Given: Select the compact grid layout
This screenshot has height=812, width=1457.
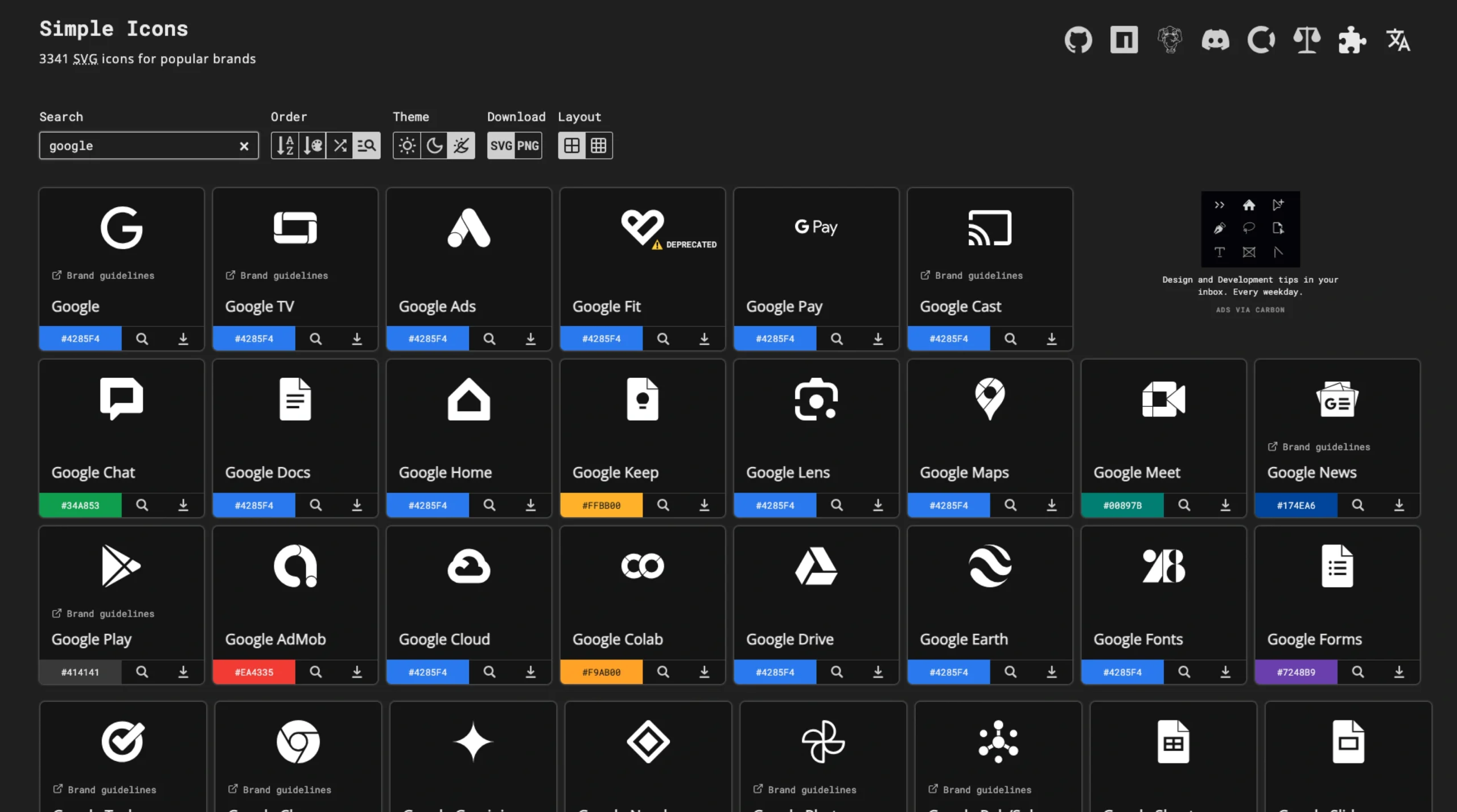Looking at the screenshot, I should 599,146.
